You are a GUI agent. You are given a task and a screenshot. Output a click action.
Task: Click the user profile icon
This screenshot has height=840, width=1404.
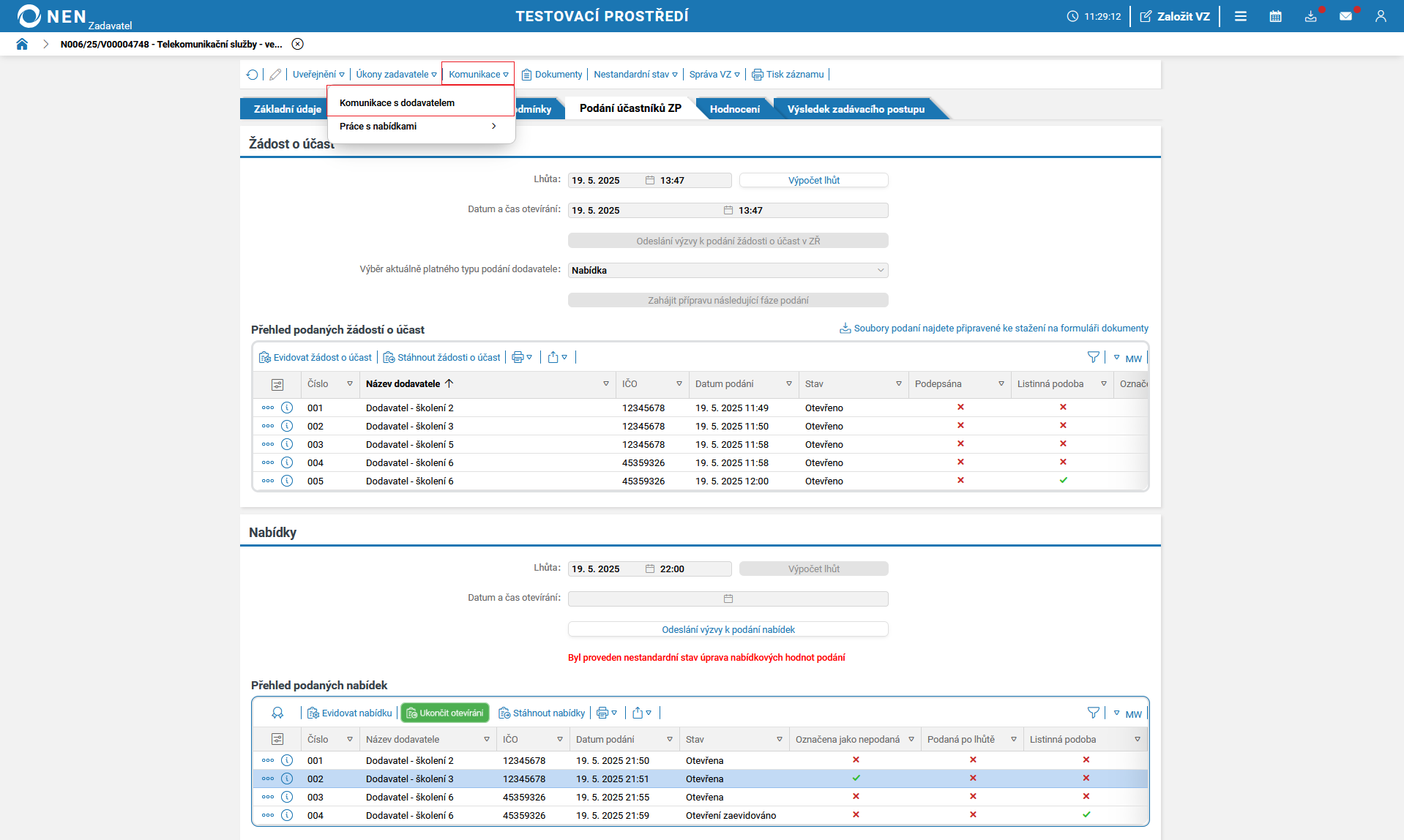pyautogui.click(x=1381, y=16)
